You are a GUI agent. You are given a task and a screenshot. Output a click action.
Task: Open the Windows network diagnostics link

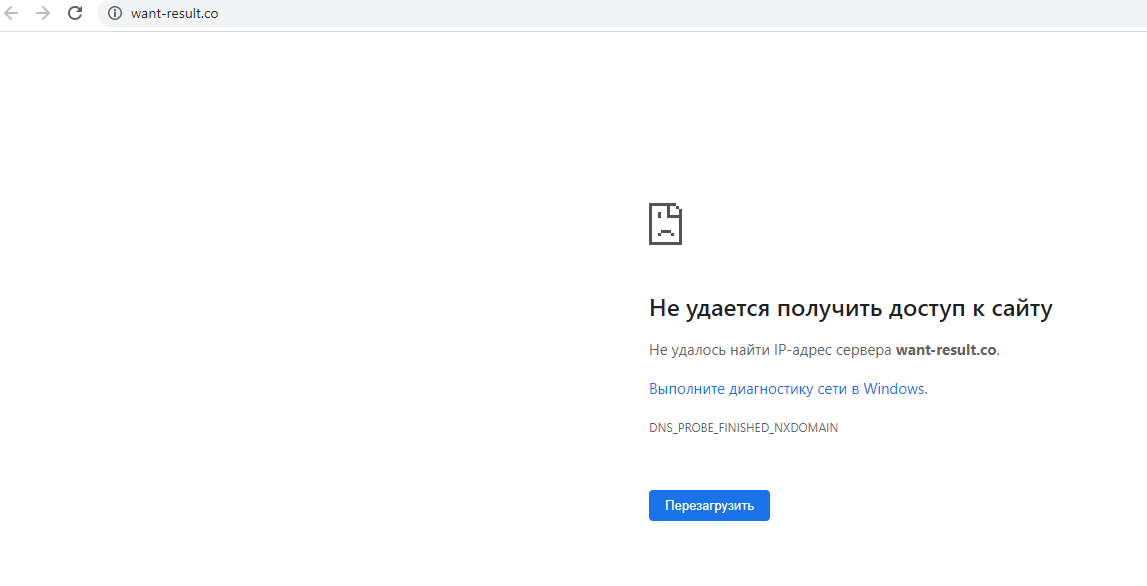tap(787, 389)
